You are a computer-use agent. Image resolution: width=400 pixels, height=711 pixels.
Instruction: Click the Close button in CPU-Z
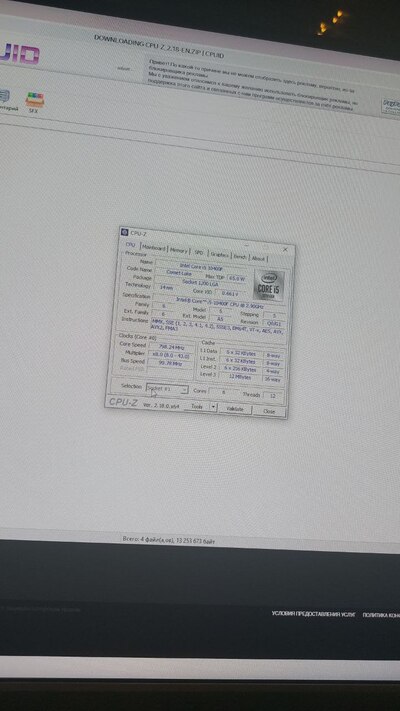[x=269, y=411]
